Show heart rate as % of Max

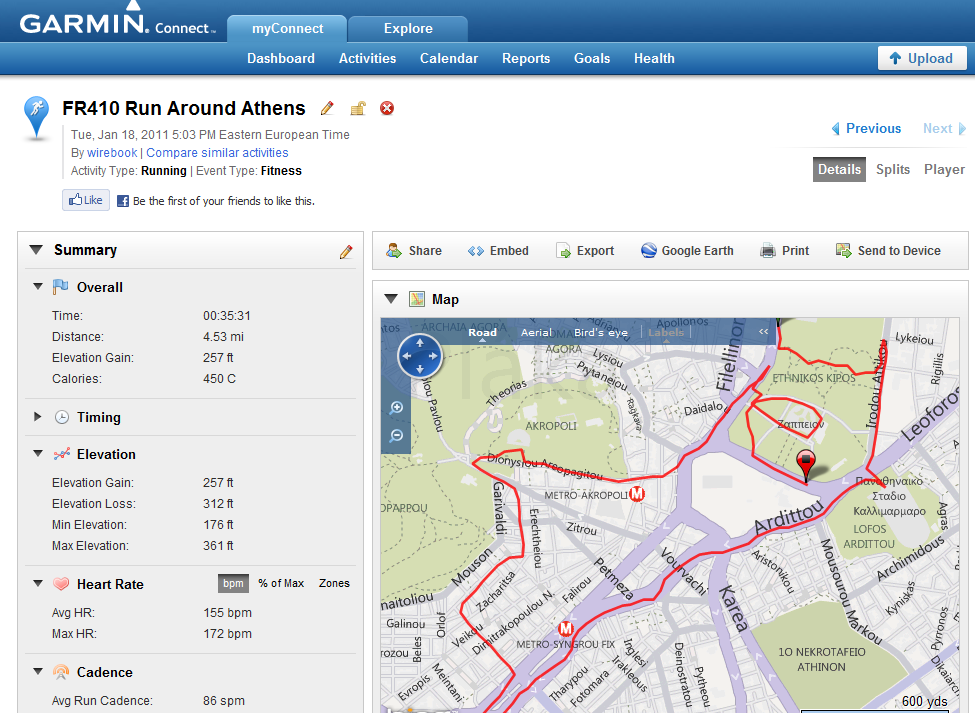click(281, 583)
